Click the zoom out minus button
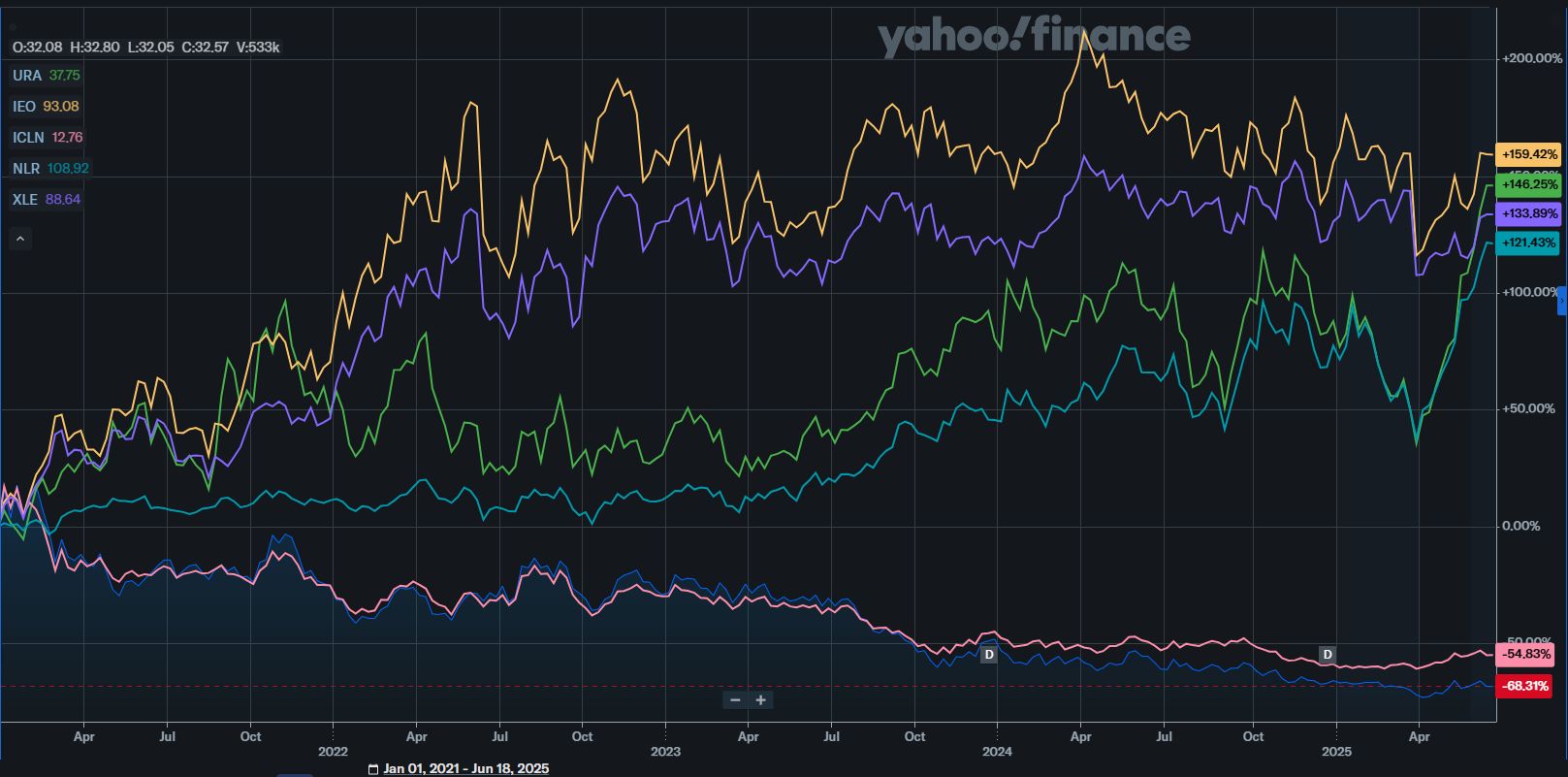The width and height of the screenshot is (1568, 777). point(735,700)
